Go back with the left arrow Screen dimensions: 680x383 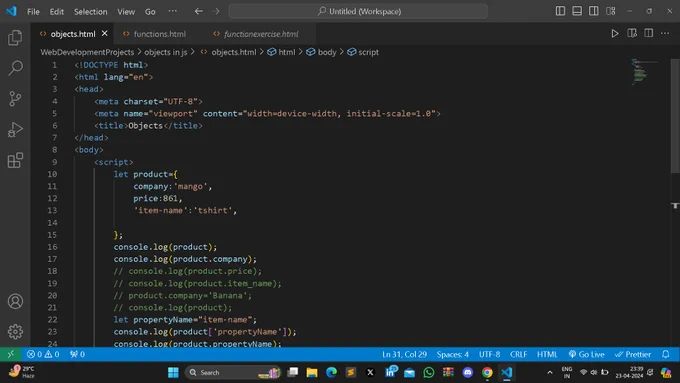tap(199, 11)
